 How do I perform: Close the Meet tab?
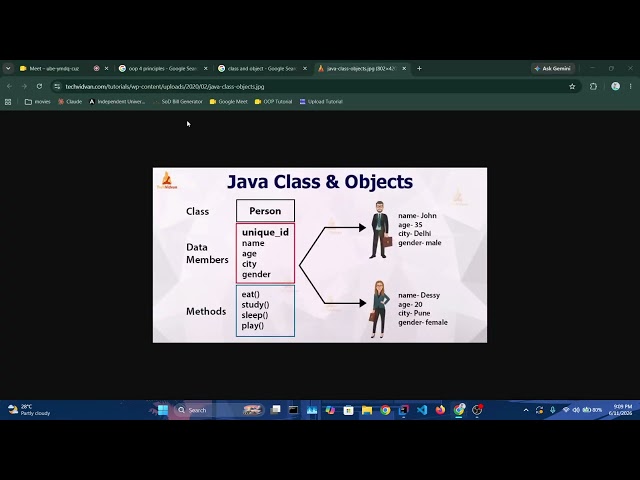click(107, 69)
